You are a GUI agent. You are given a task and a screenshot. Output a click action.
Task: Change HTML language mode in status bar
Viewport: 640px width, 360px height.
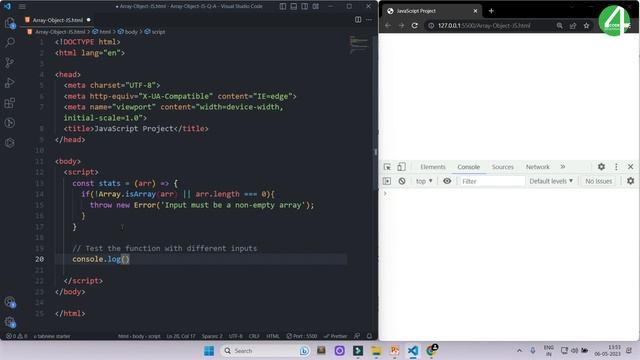(x=273, y=336)
